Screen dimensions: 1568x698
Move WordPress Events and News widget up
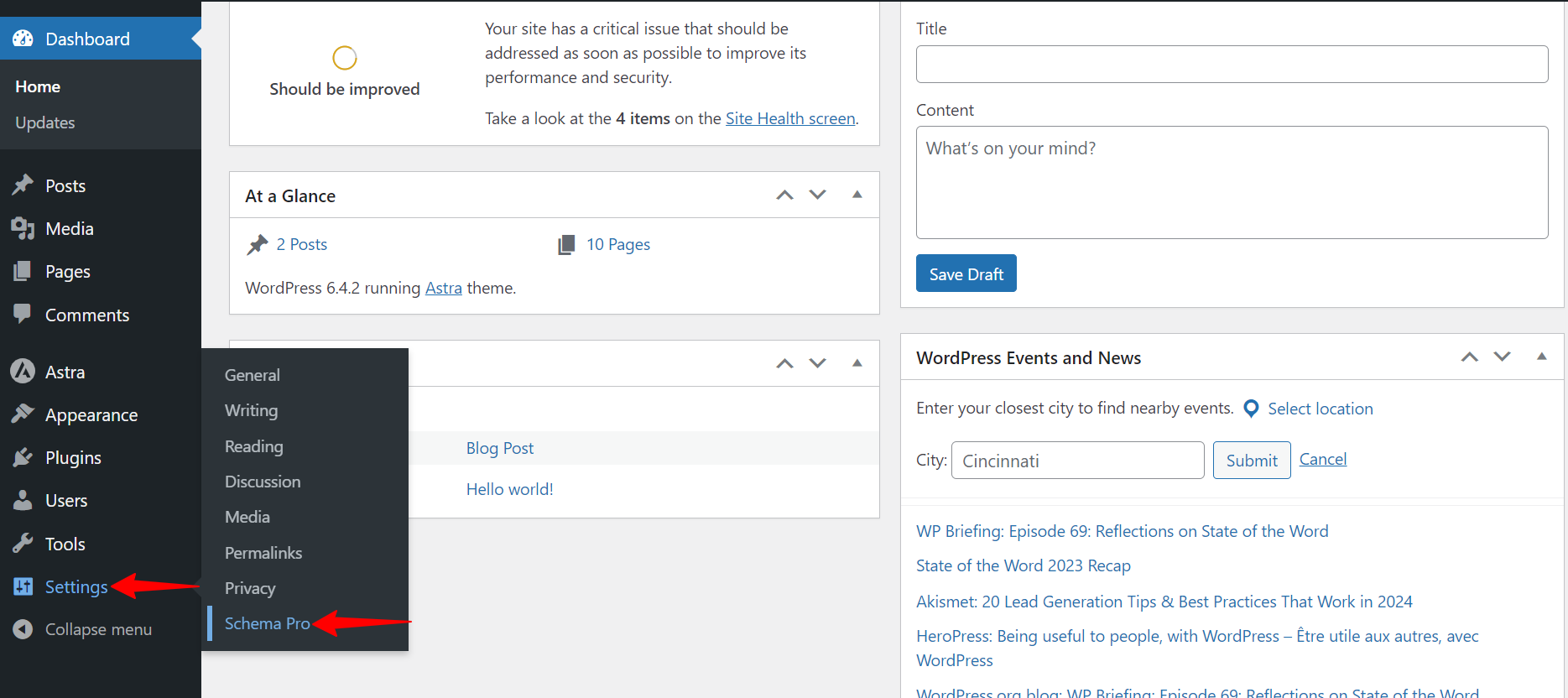click(1469, 357)
